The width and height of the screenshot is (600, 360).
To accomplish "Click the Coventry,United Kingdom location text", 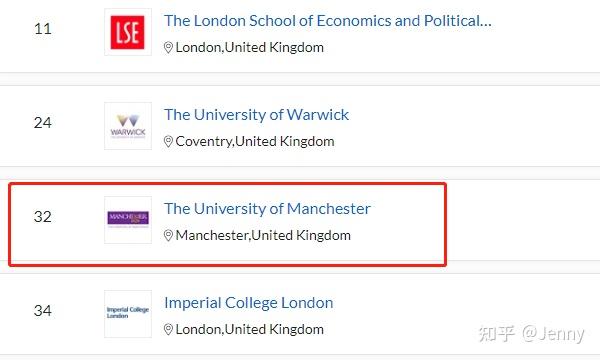I will point(255,142).
